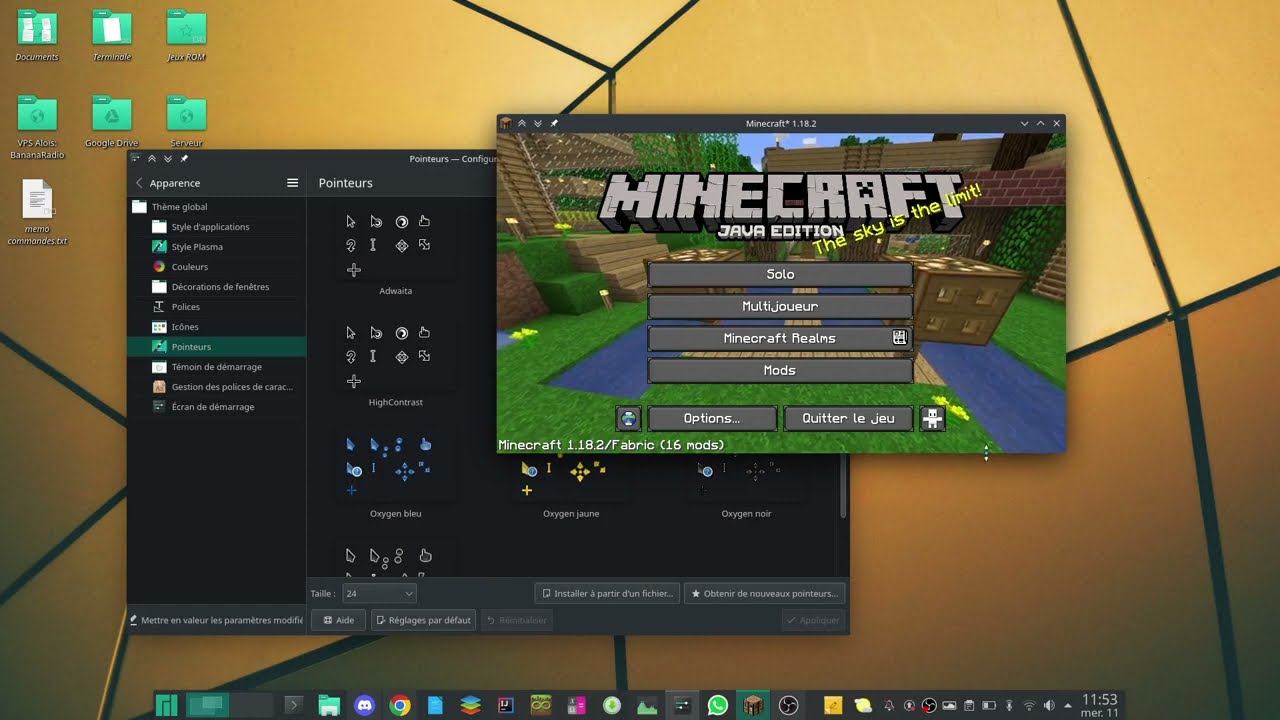
Task: Switch to OBS Studio in the taskbar
Action: click(788, 706)
